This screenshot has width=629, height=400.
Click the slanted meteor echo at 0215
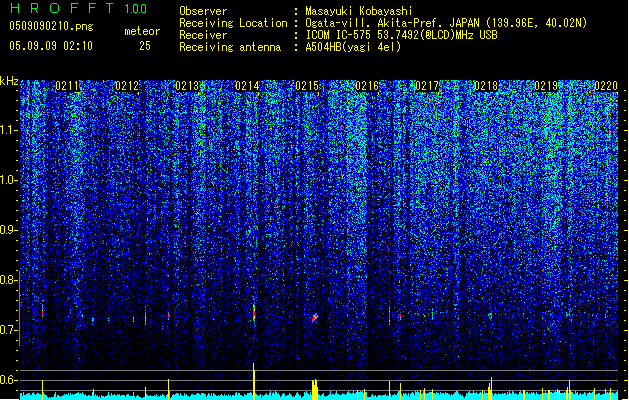[315, 317]
